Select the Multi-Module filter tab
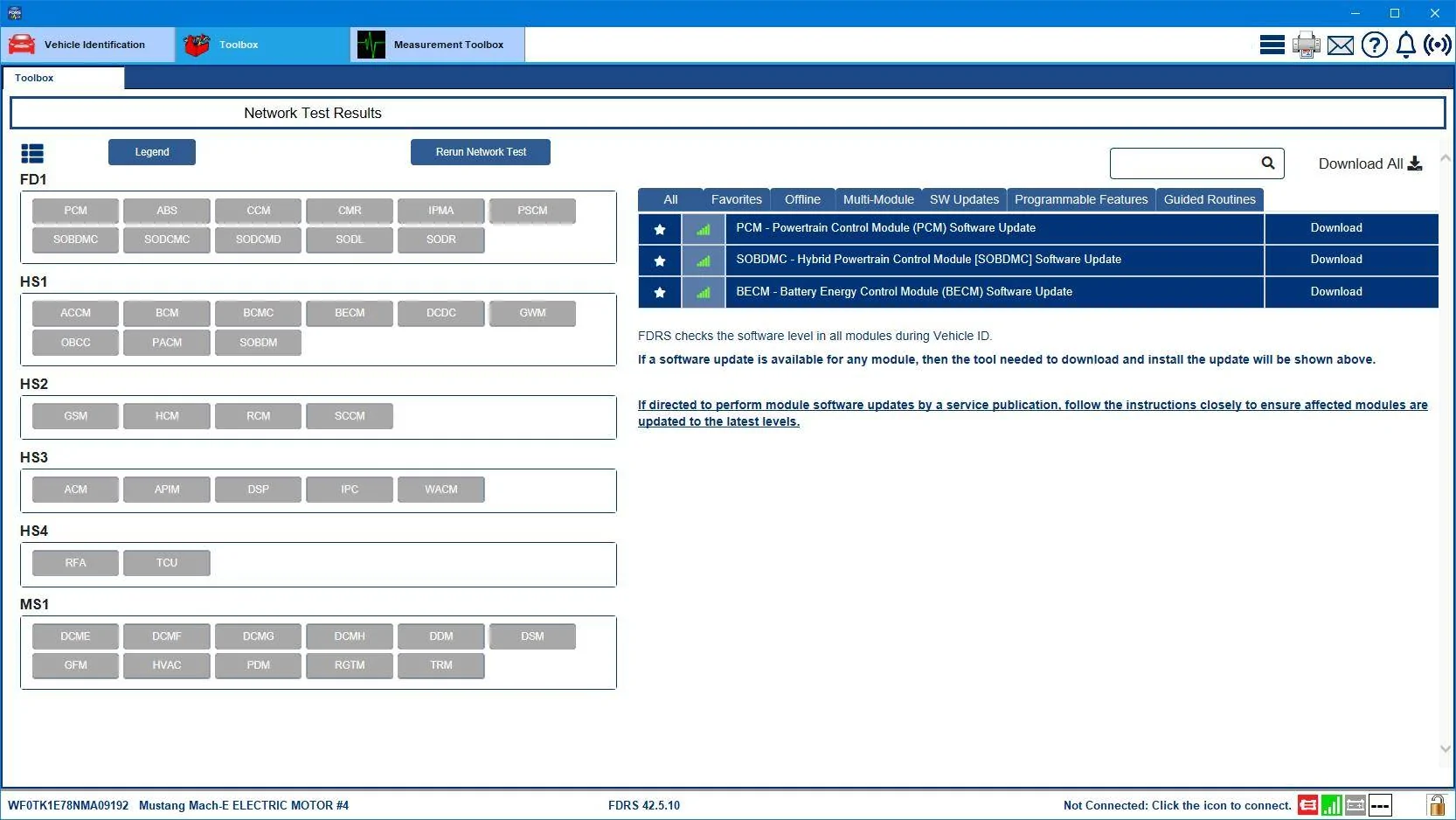1456x820 pixels. [878, 199]
